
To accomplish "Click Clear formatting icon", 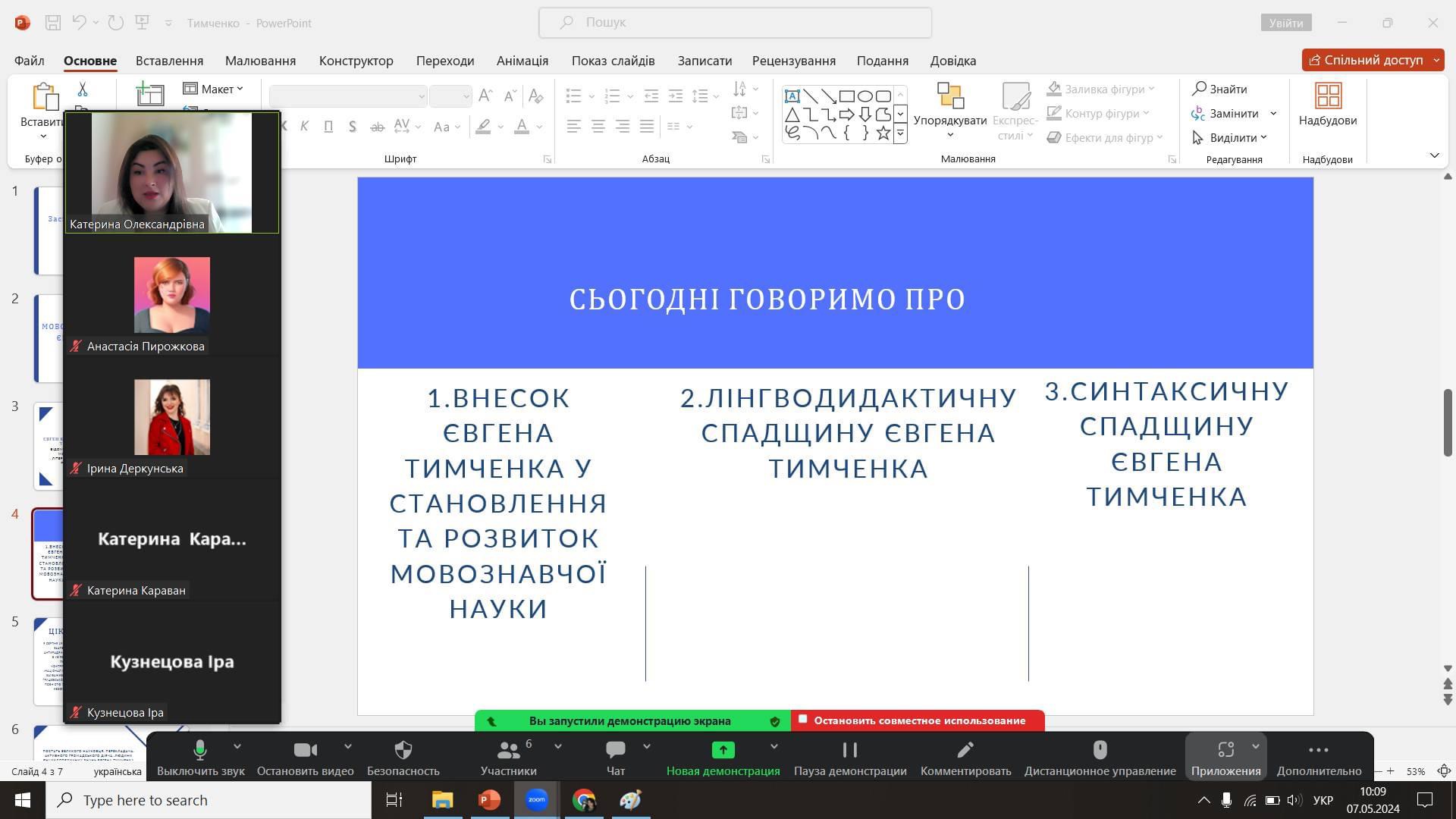I will (x=535, y=96).
